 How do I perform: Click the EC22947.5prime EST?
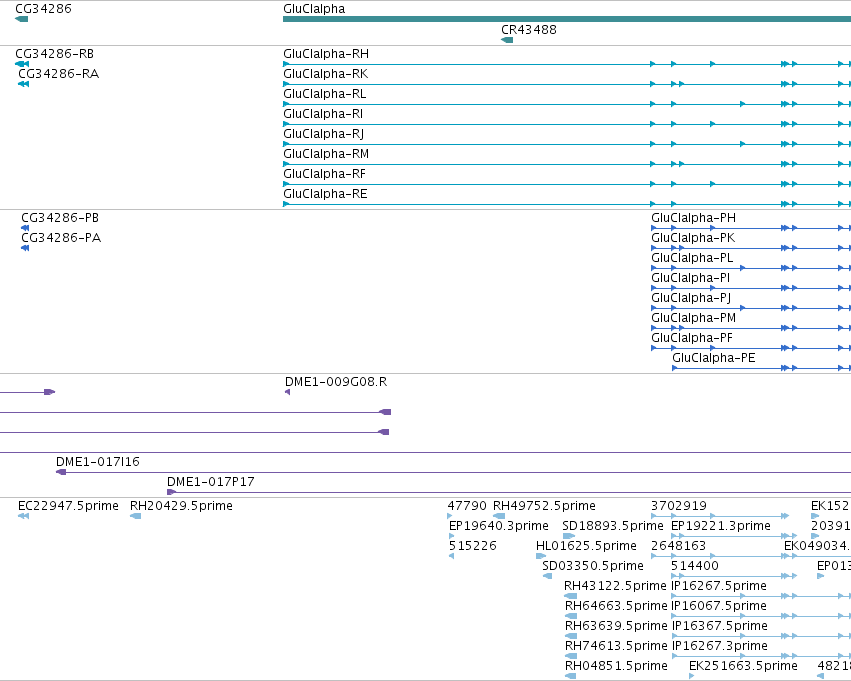(23, 517)
